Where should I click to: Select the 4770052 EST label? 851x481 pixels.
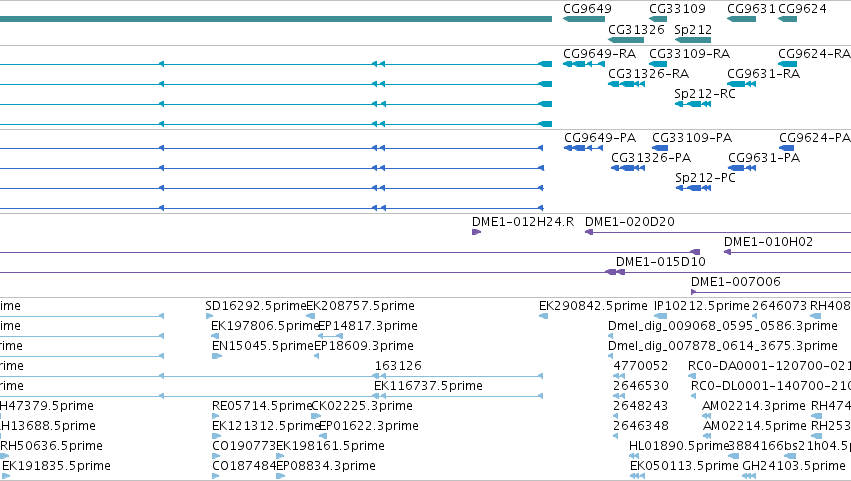point(640,366)
